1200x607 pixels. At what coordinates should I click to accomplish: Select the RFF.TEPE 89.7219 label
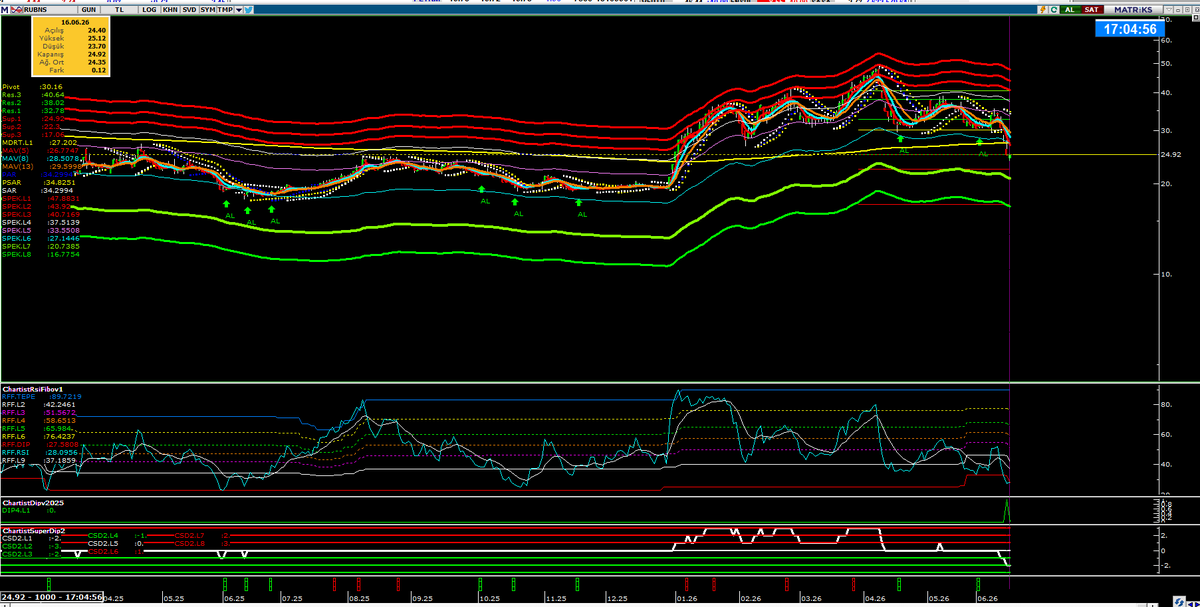point(42,397)
